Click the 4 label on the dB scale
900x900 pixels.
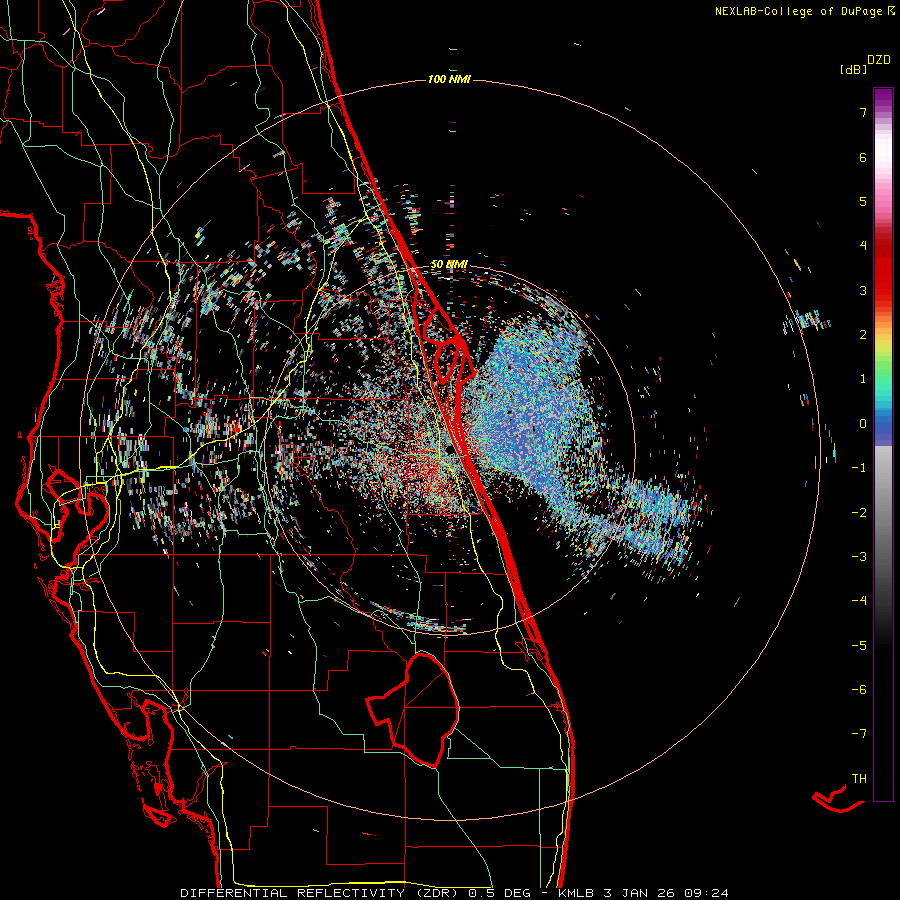(863, 246)
